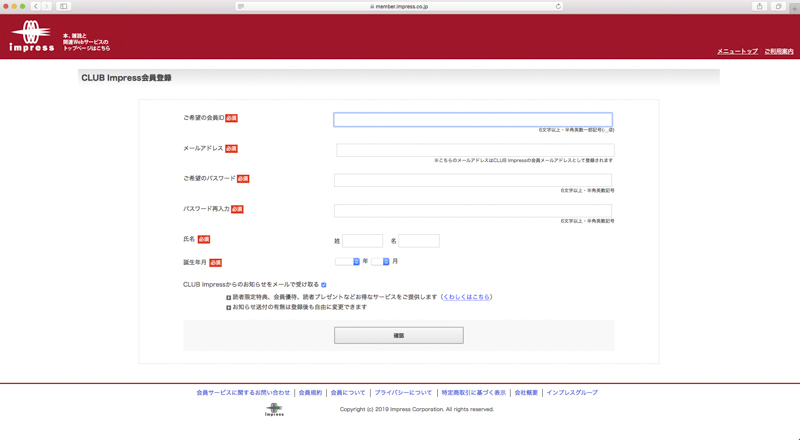Click the メールアドレス input field
This screenshot has width=800, height=440.
click(x=475, y=150)
